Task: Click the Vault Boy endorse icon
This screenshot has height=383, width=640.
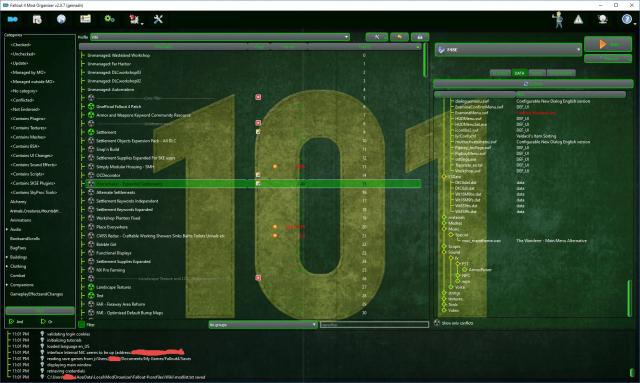Action: [x=557, y=19]
